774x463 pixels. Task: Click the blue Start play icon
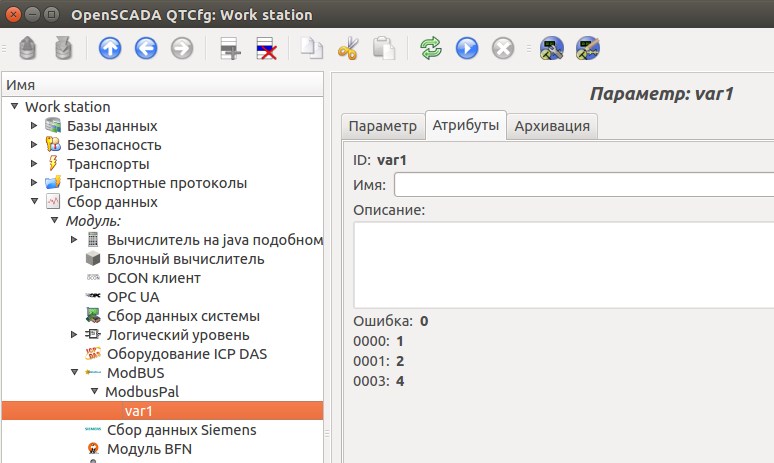pos(466,48)
